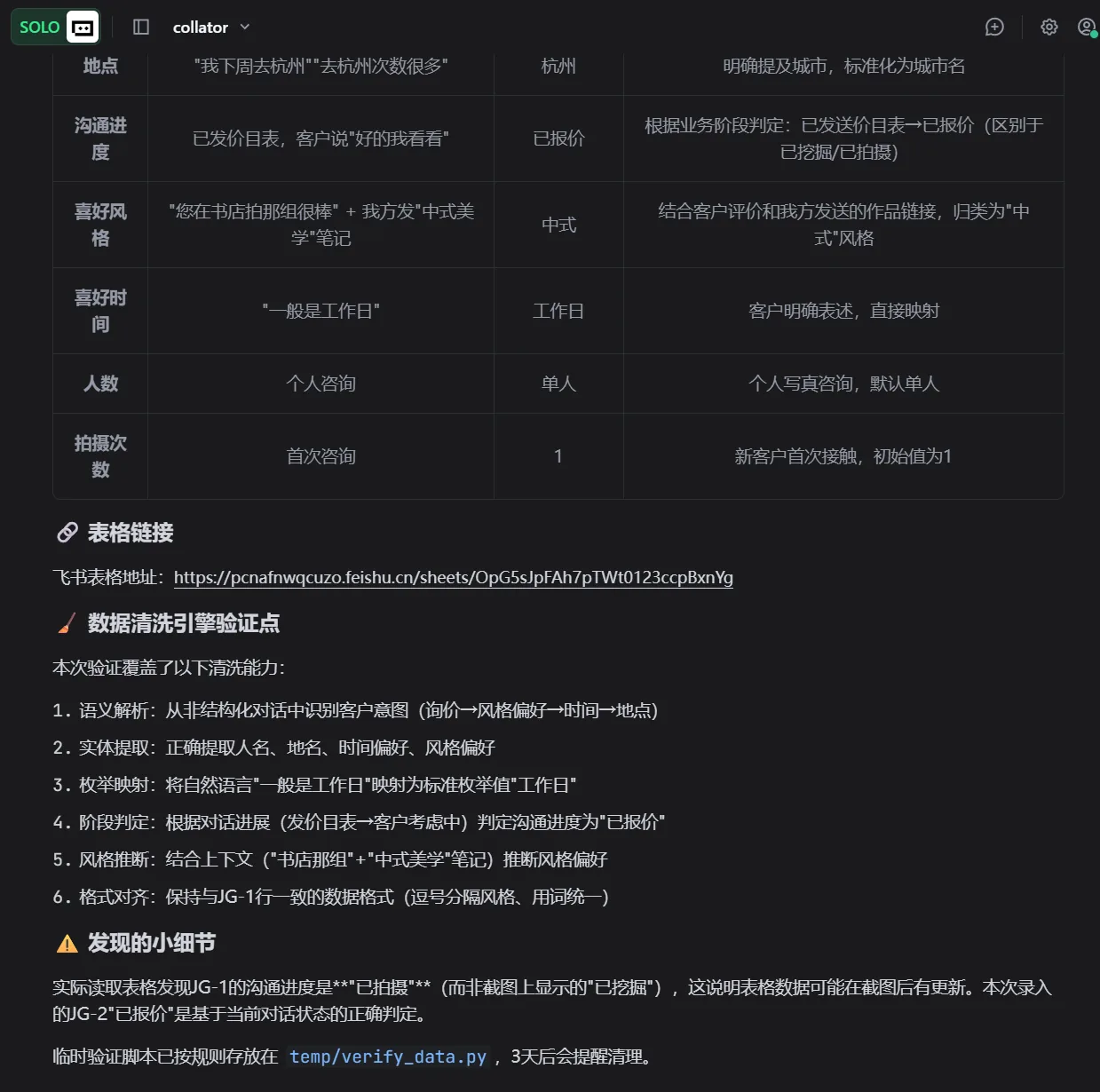
Task: Click the 已发价目表 quote cell
Action: [x=321, y=138]
